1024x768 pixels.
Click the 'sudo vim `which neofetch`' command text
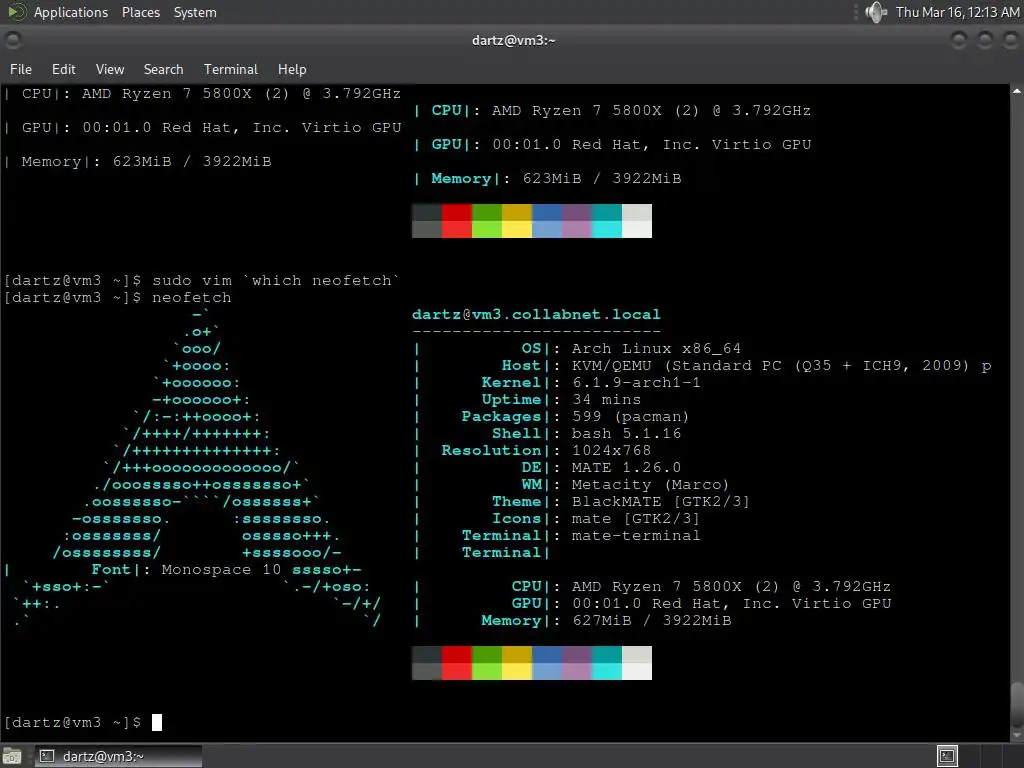(276, 281)
